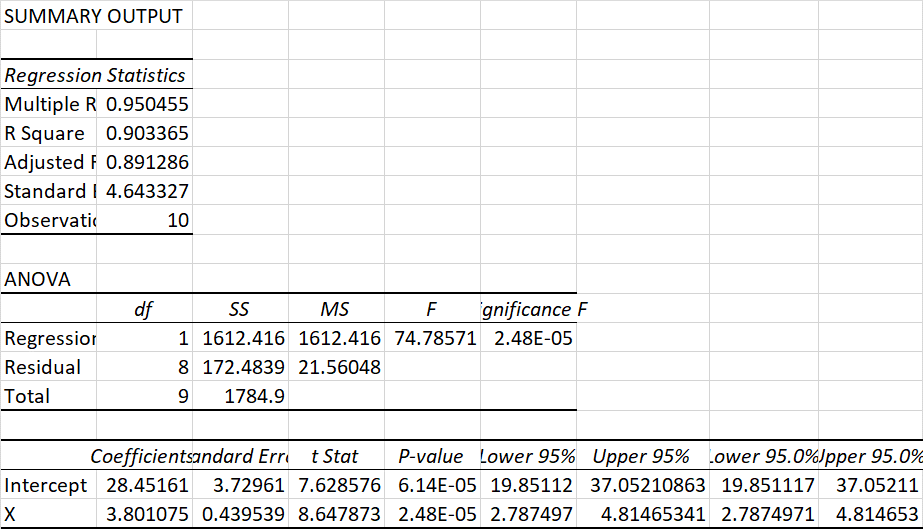Select Residual SS value 172.4839
The image size is (923, 529).
(x=244, y=367)
